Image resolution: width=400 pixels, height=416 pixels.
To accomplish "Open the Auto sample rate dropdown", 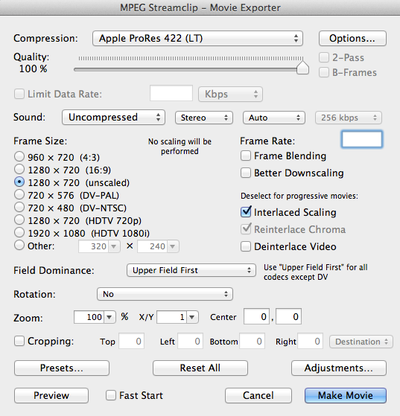I will coord(274,118).
